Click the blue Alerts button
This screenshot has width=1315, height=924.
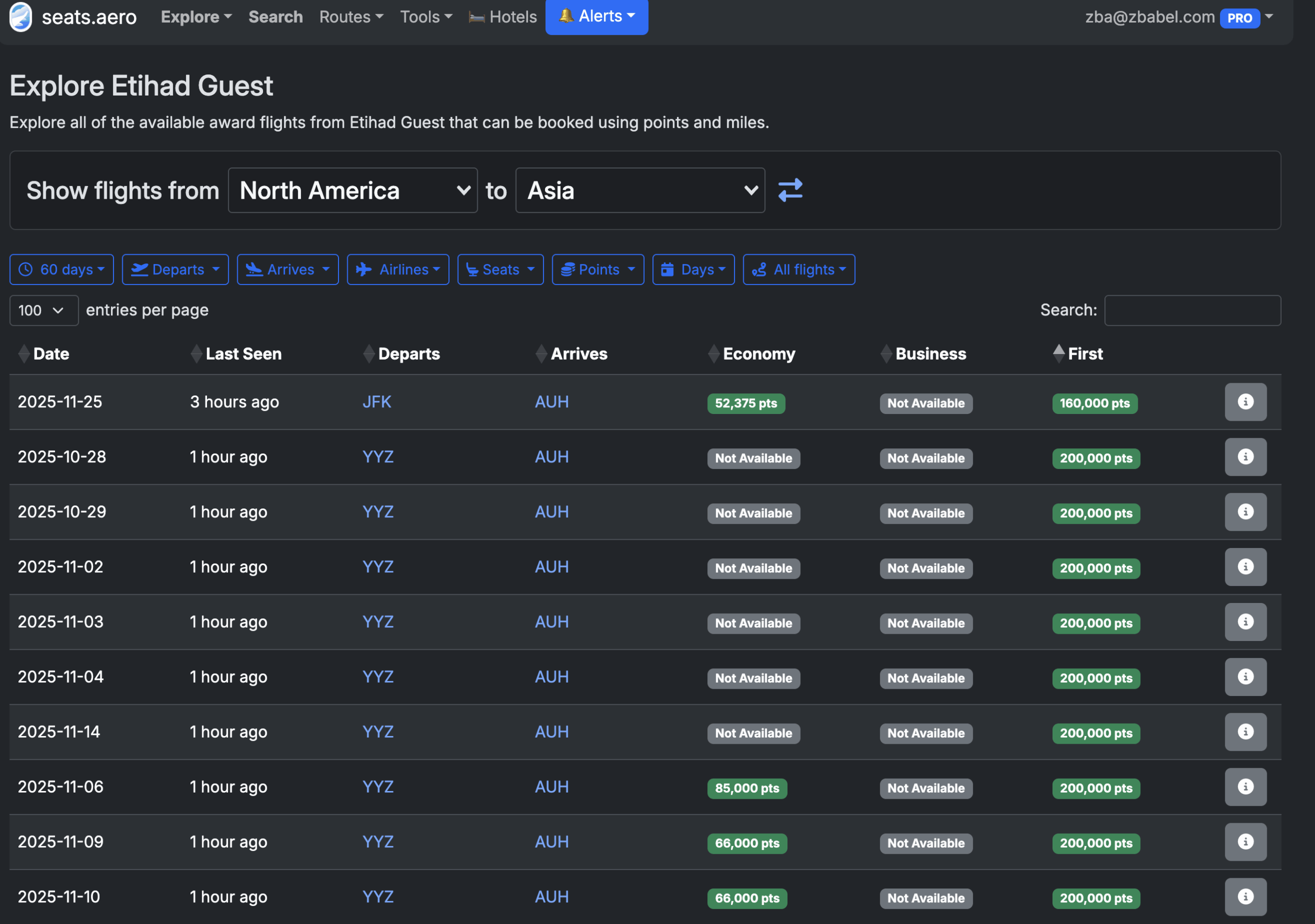click(596, 16)
